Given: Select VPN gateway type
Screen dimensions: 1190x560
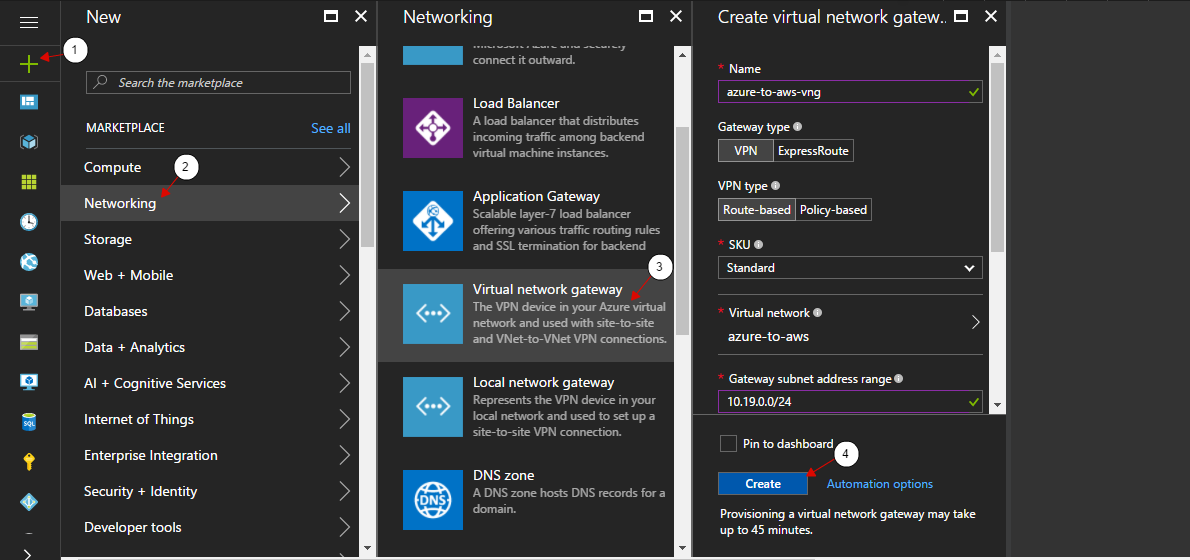Looking at the screenshot, I should pos(746,150).
